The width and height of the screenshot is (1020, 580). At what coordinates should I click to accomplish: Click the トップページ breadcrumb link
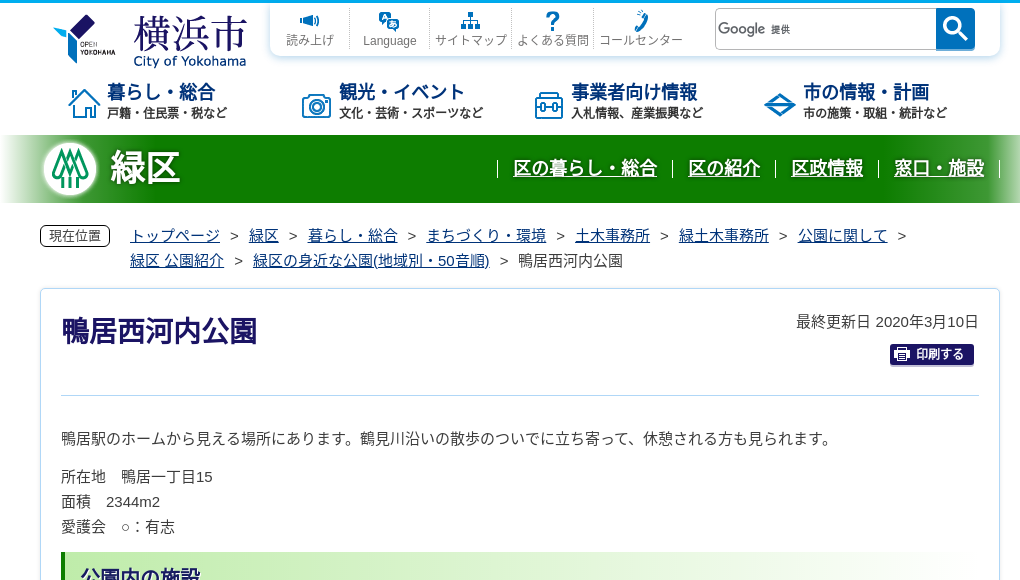click(x=173, y=235)
